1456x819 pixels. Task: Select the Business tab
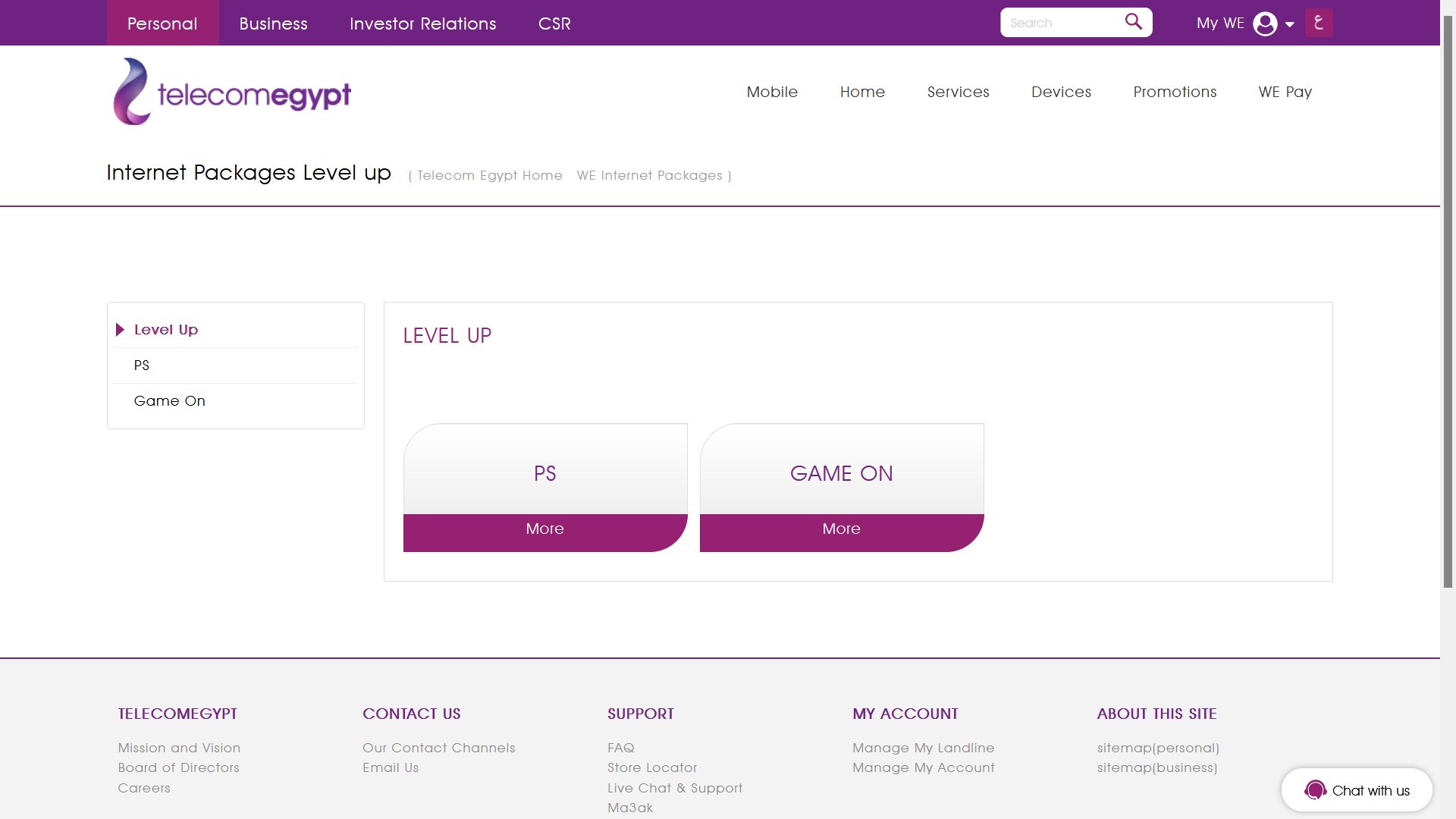pos(273,23)
